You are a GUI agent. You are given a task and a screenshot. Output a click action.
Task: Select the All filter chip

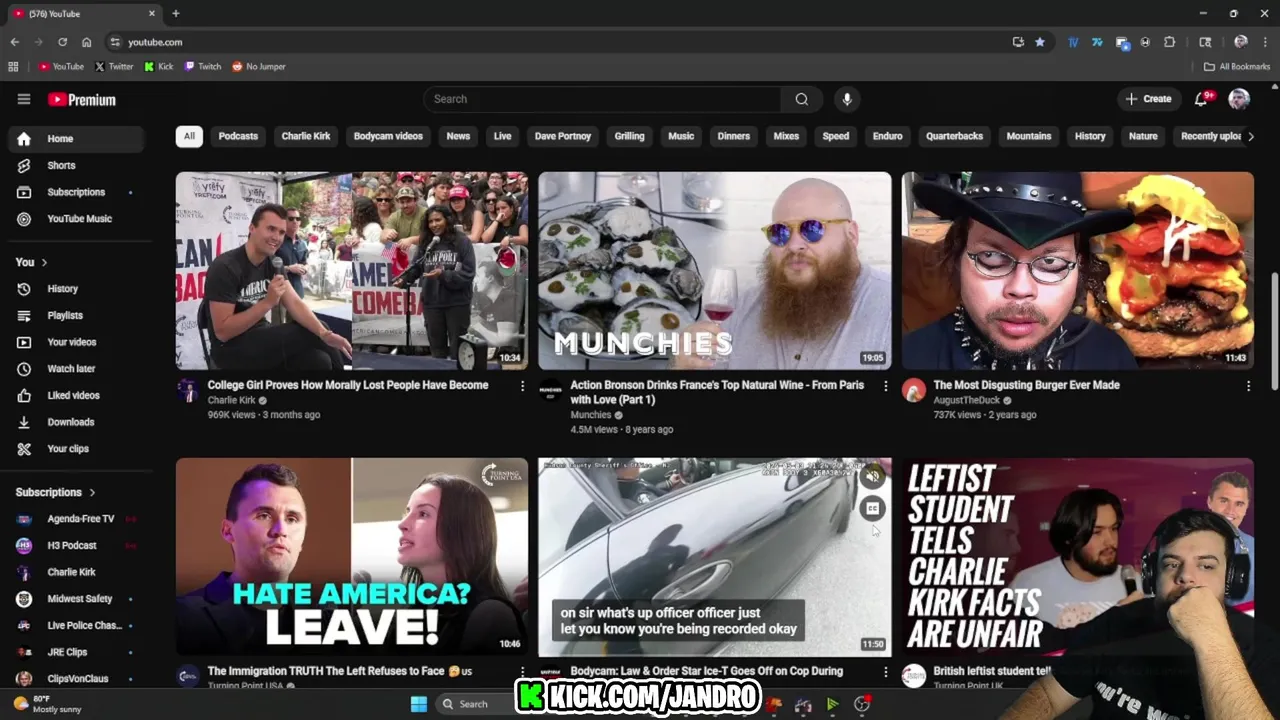[x=189, y=136]
